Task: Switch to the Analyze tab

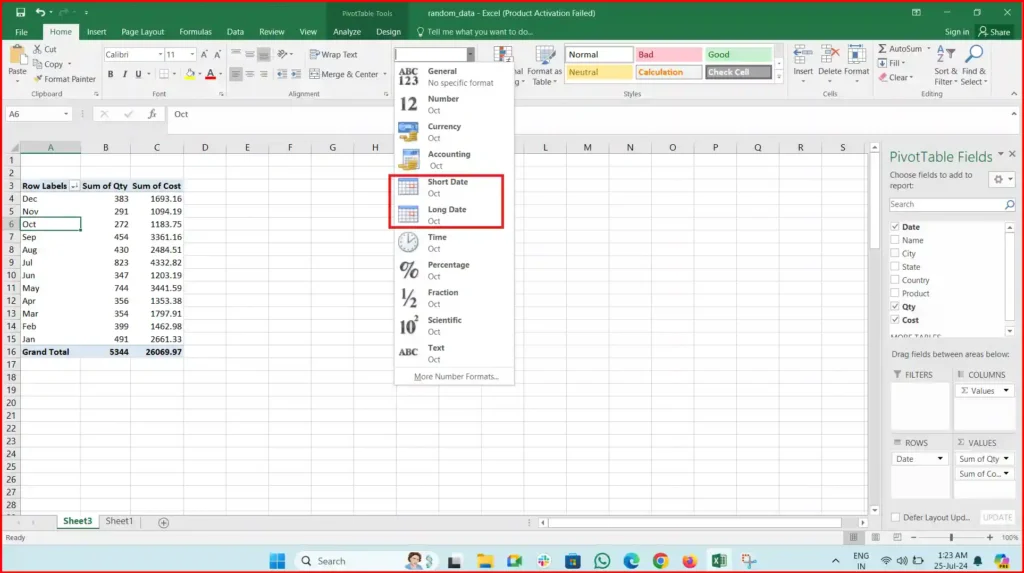Action: pyautogui.click(x=347, y=32)
